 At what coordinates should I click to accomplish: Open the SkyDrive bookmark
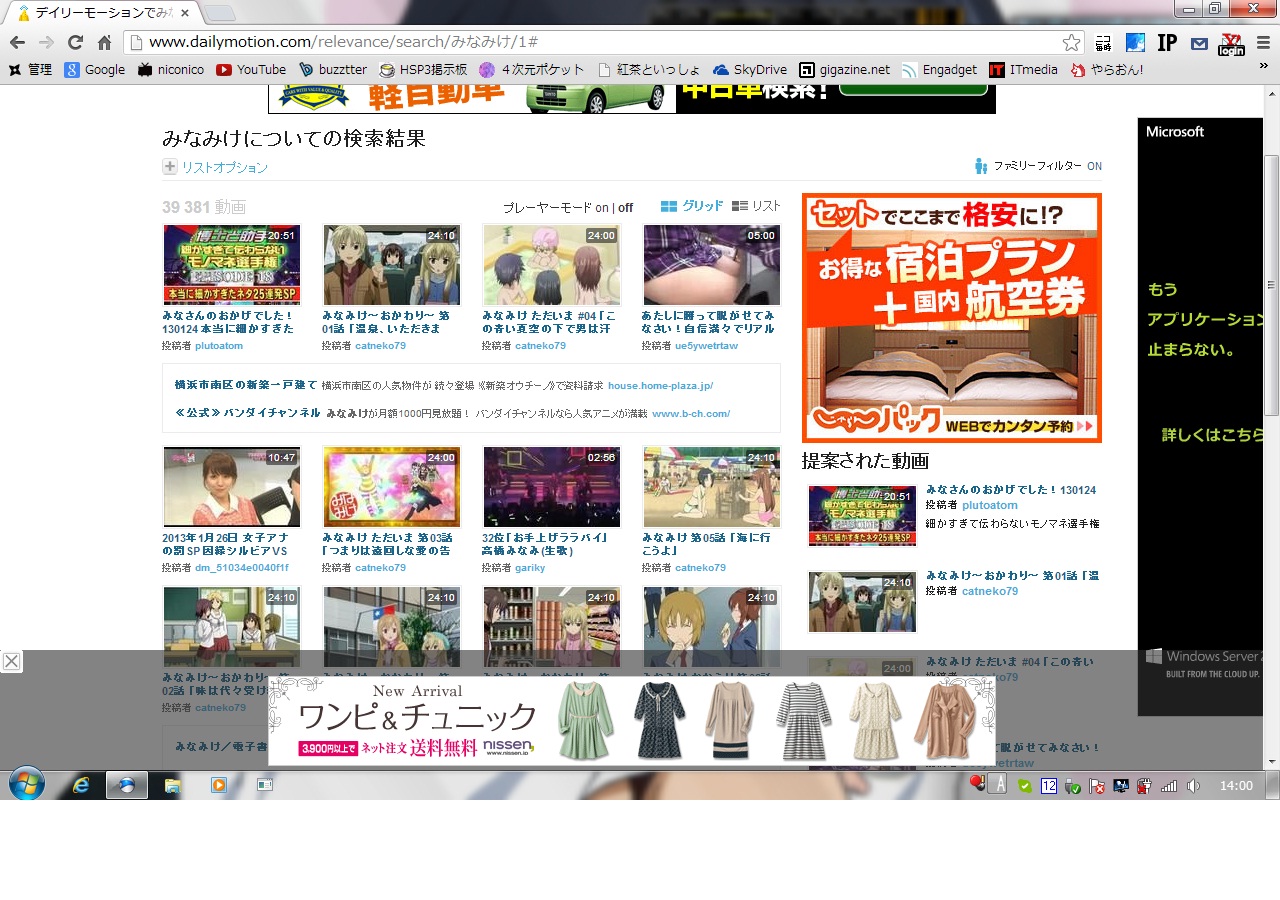pos(750,70)
